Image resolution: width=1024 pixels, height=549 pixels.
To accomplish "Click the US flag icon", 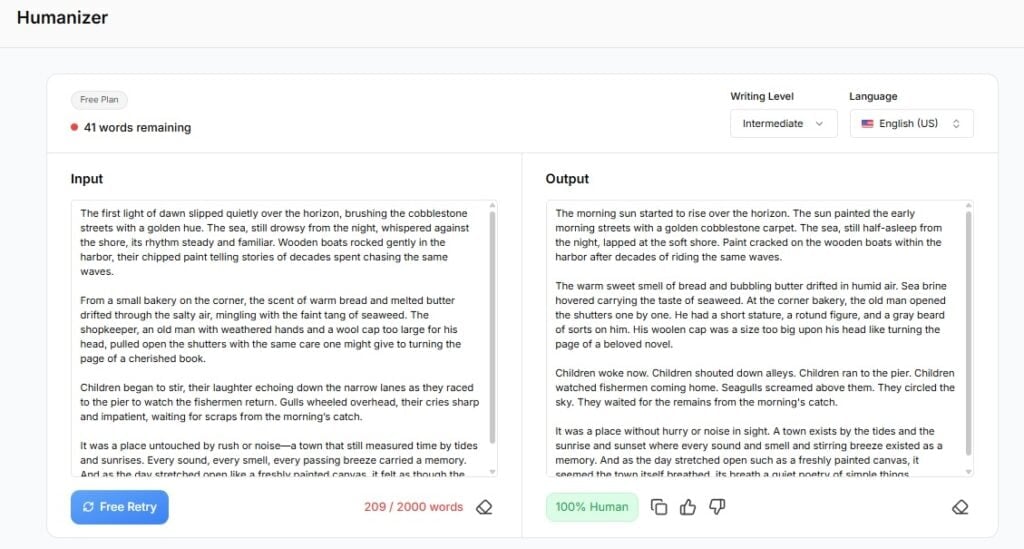I will click(x=866, y=124).
